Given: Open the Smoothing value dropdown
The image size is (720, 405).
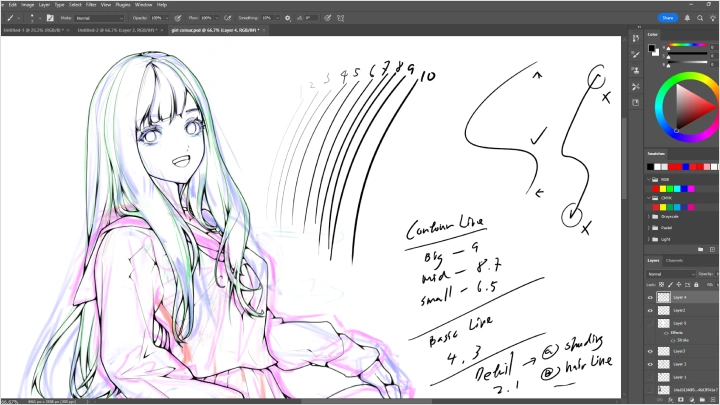Looking at the screenshot, I should (277, 18).
